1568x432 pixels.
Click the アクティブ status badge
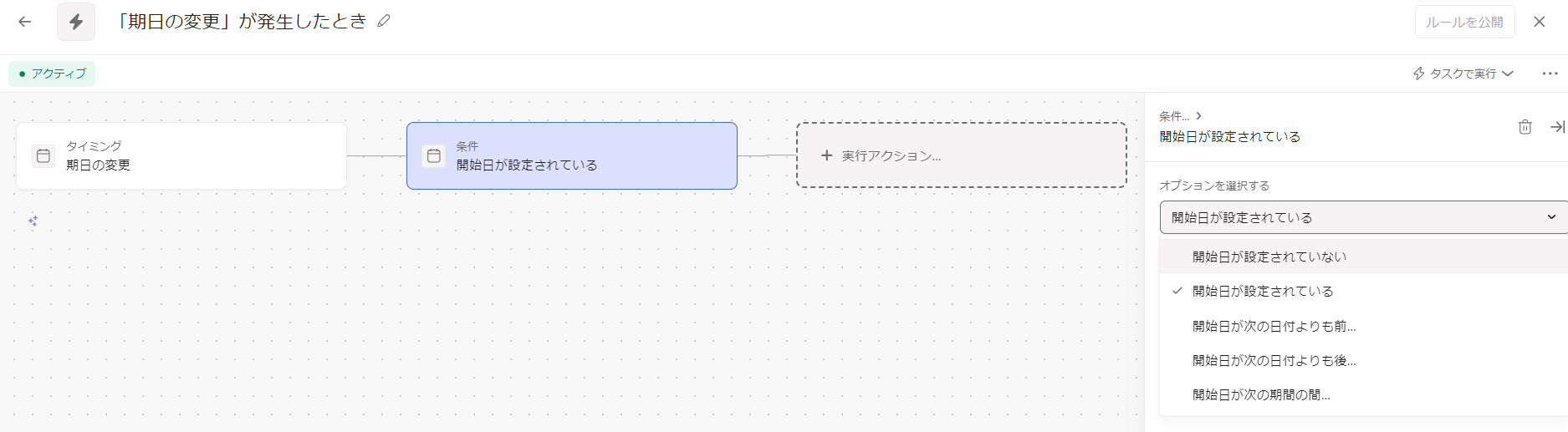point(52,74)
